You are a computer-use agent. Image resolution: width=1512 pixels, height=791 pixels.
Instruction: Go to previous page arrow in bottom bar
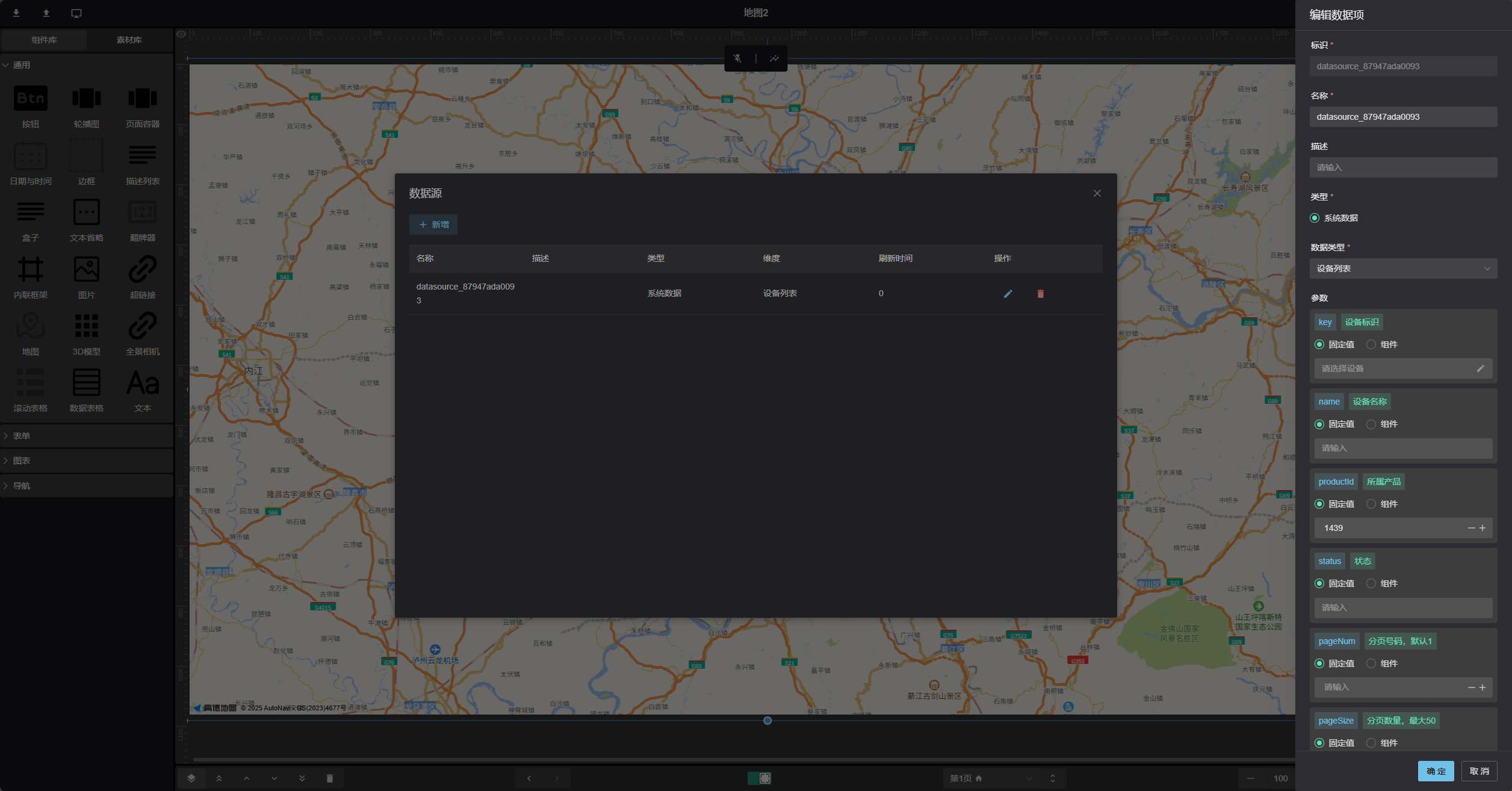[529, 778]
